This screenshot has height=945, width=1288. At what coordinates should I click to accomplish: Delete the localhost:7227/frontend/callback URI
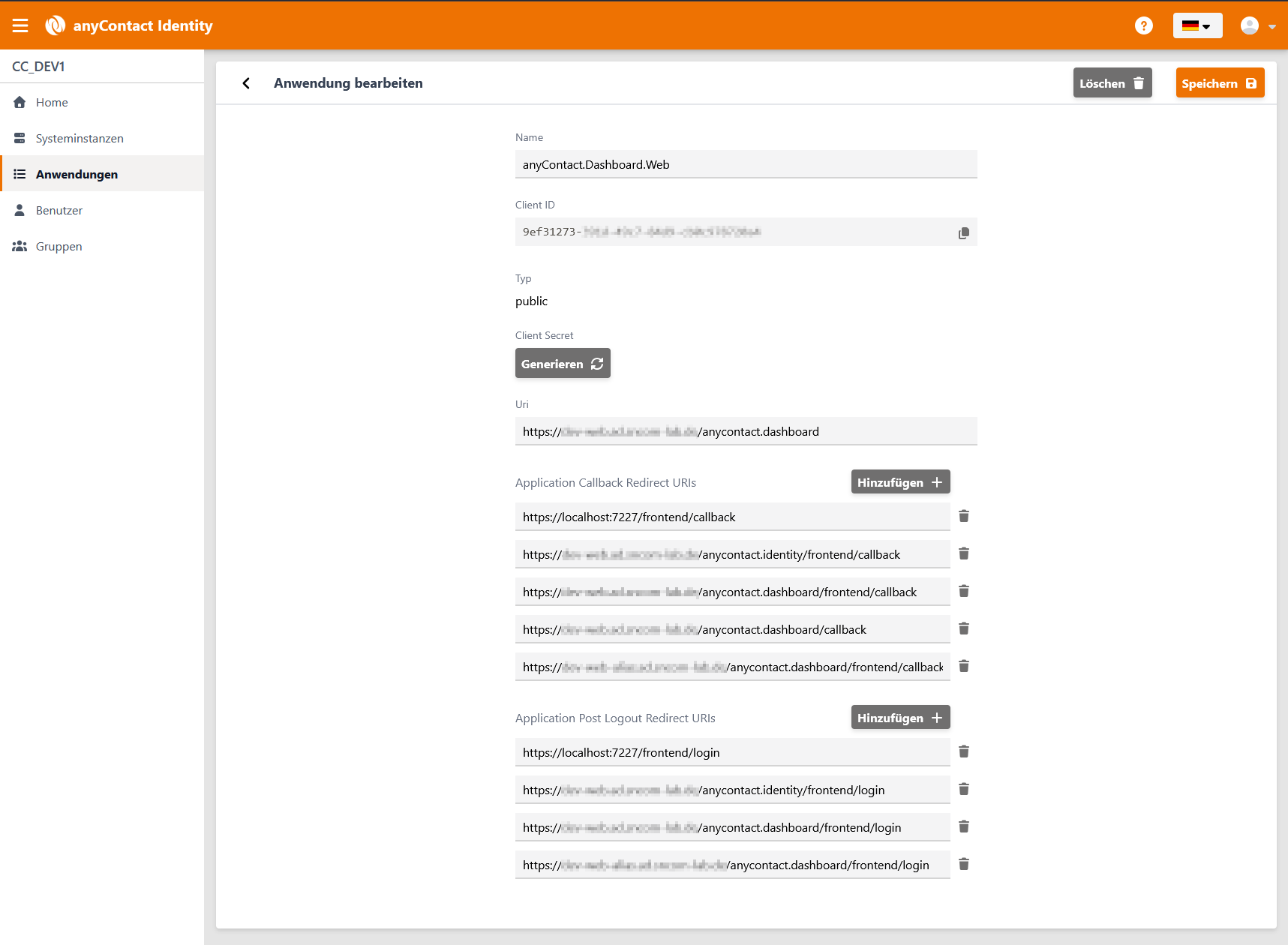coord(964,516)
